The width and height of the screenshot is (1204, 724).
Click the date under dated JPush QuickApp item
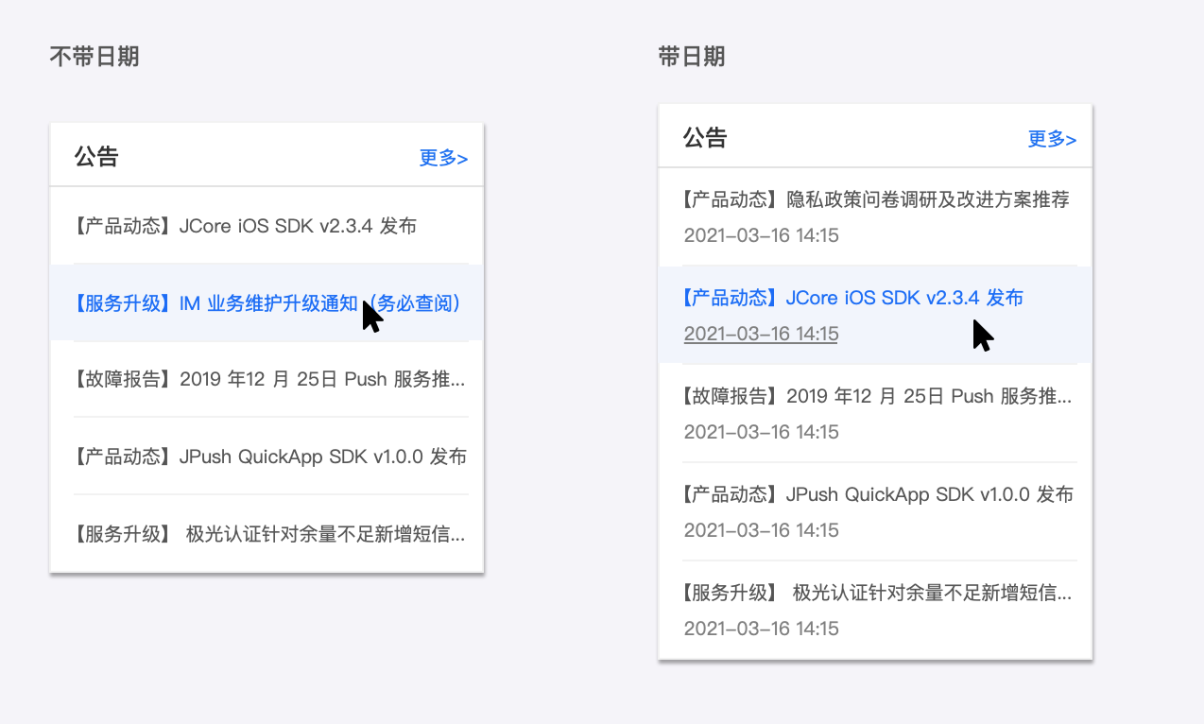[761, 530]
